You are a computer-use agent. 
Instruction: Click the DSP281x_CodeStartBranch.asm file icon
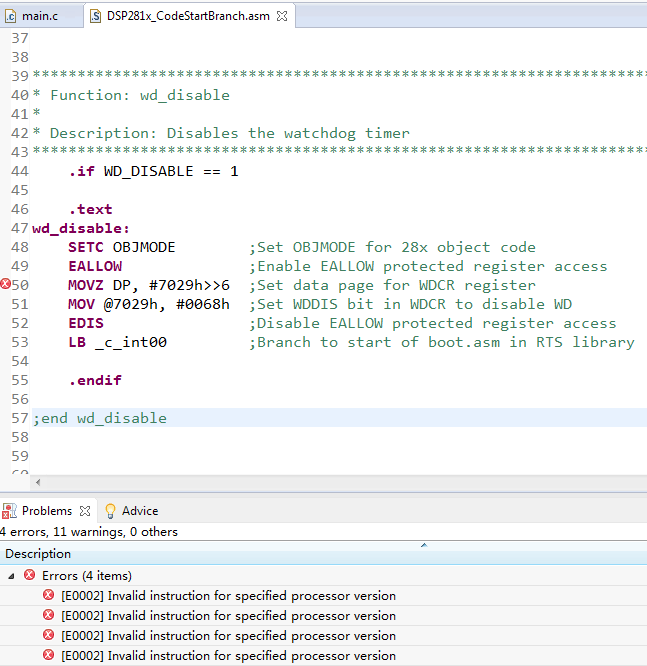click(x=95, y=16)
